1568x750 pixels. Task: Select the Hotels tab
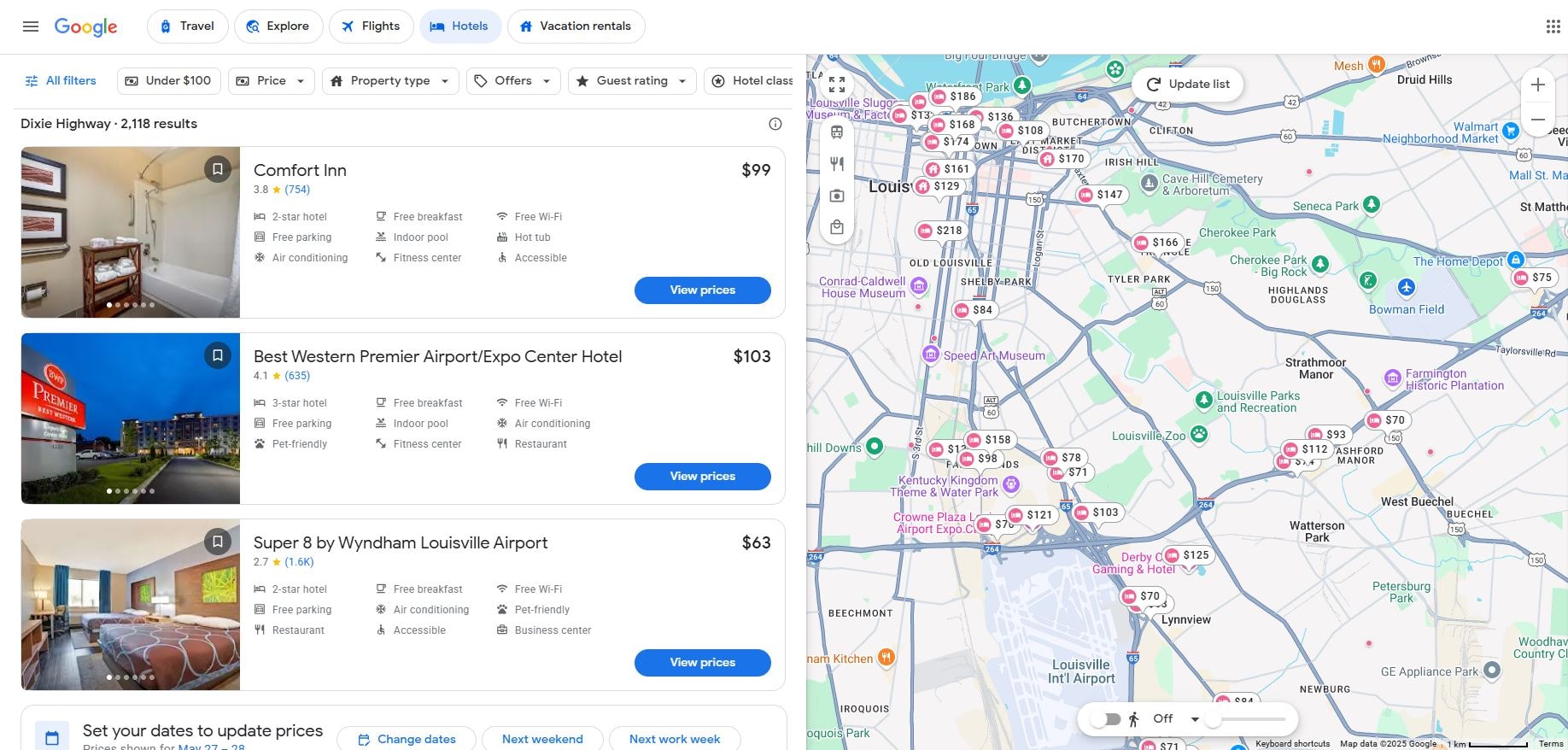pyautogui.click(x=459, y=26)
